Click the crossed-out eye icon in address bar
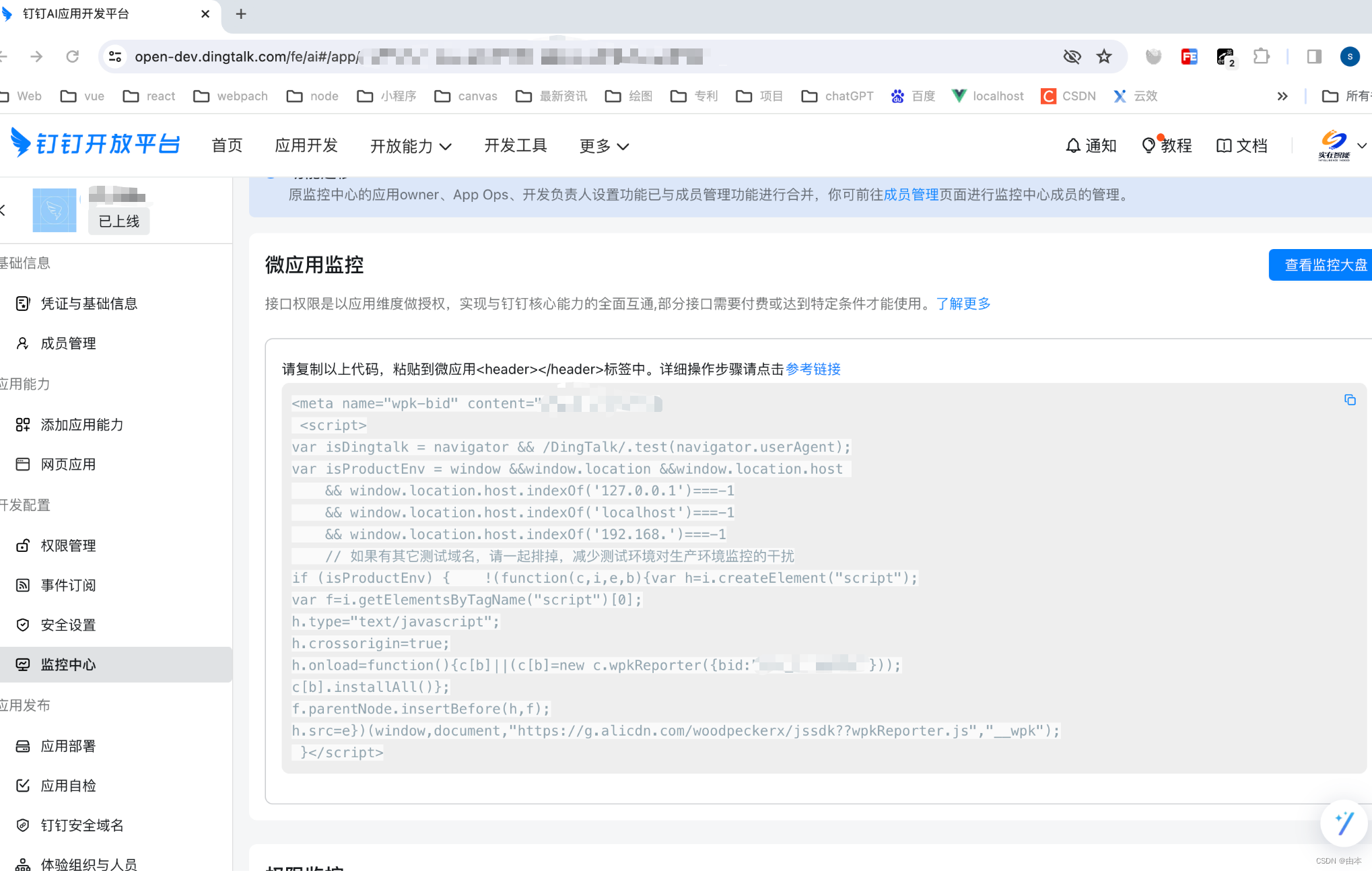Image resolution: width=1372 pixels, height=871 pixels. click(1072, 57)
